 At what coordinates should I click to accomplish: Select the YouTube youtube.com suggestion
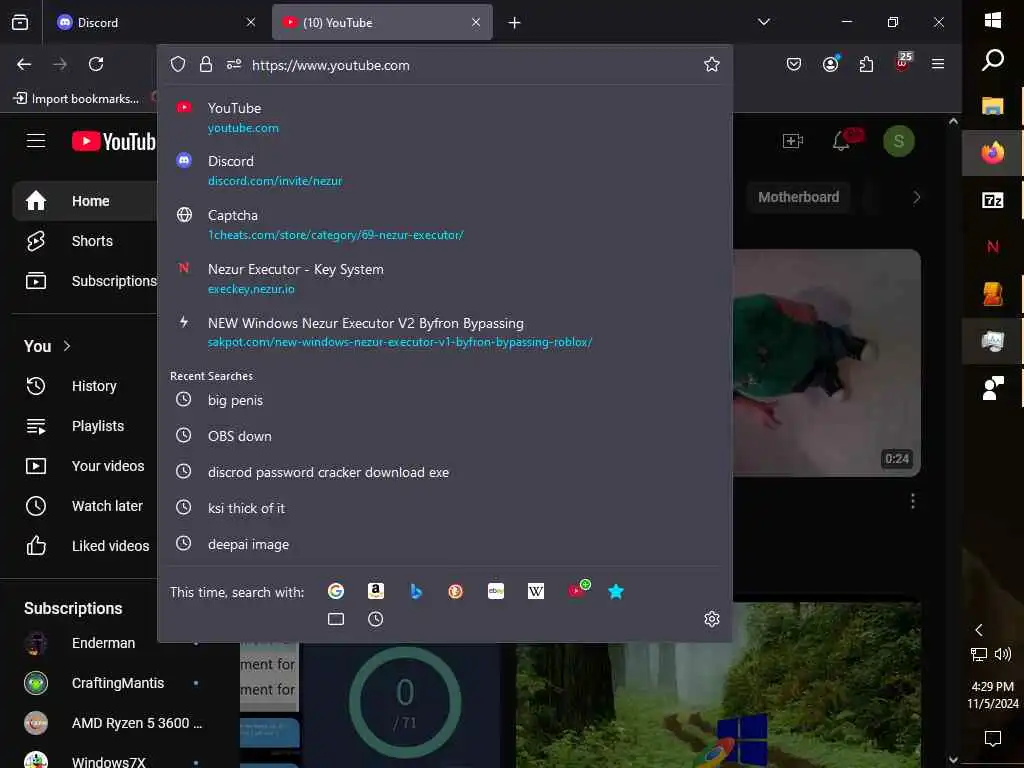click(x=445, y=117)
